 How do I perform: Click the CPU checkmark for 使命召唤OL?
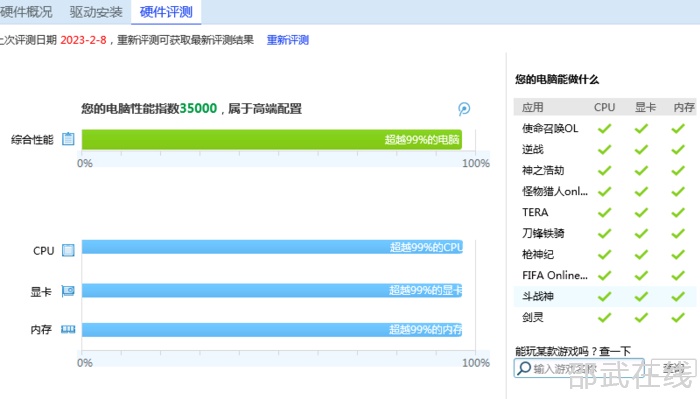click(604, 129)
